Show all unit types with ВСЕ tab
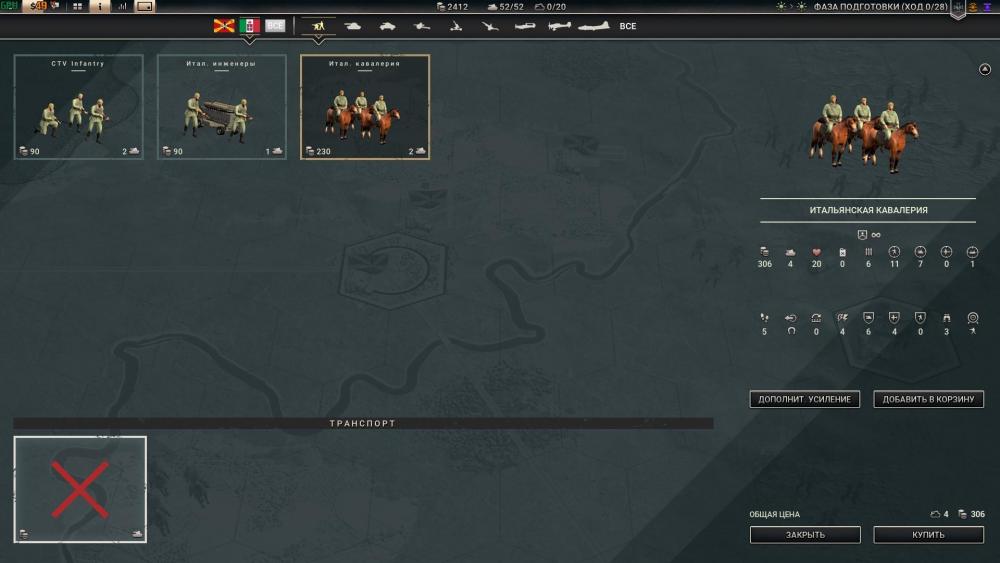The width and height of the screenshot is (1000, 563). (x=628, y=25)
